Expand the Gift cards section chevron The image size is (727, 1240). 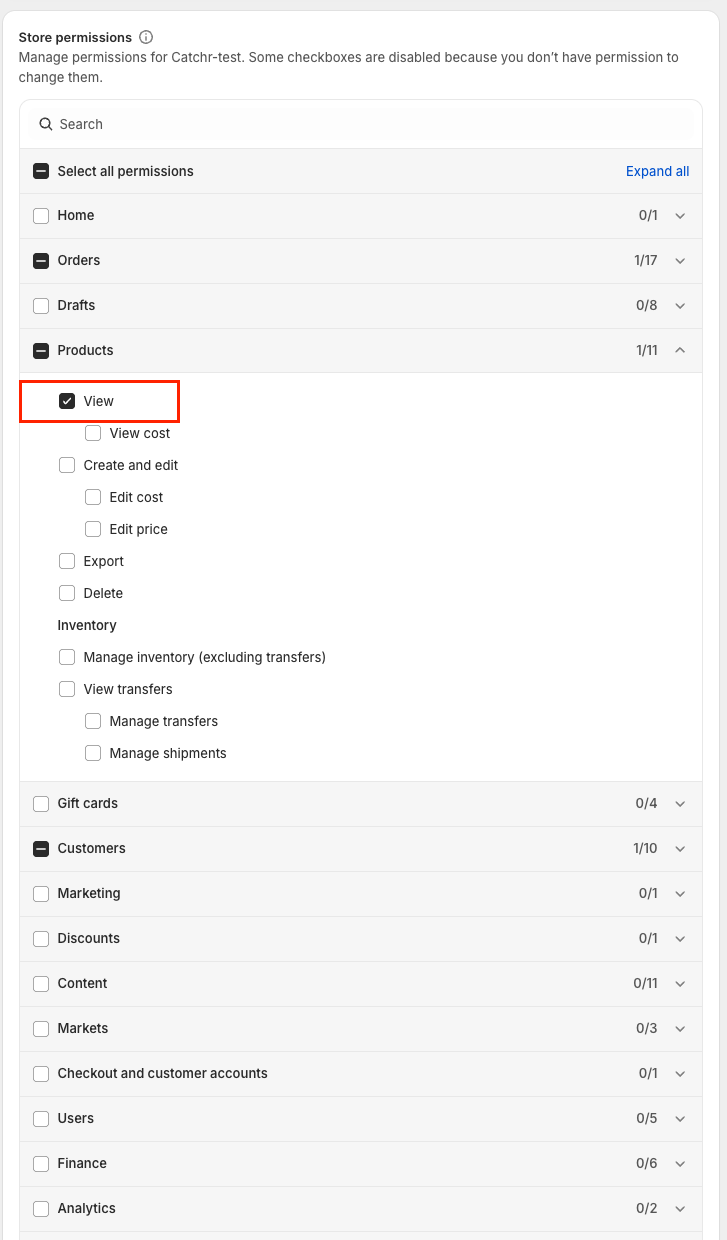(680, 803)
